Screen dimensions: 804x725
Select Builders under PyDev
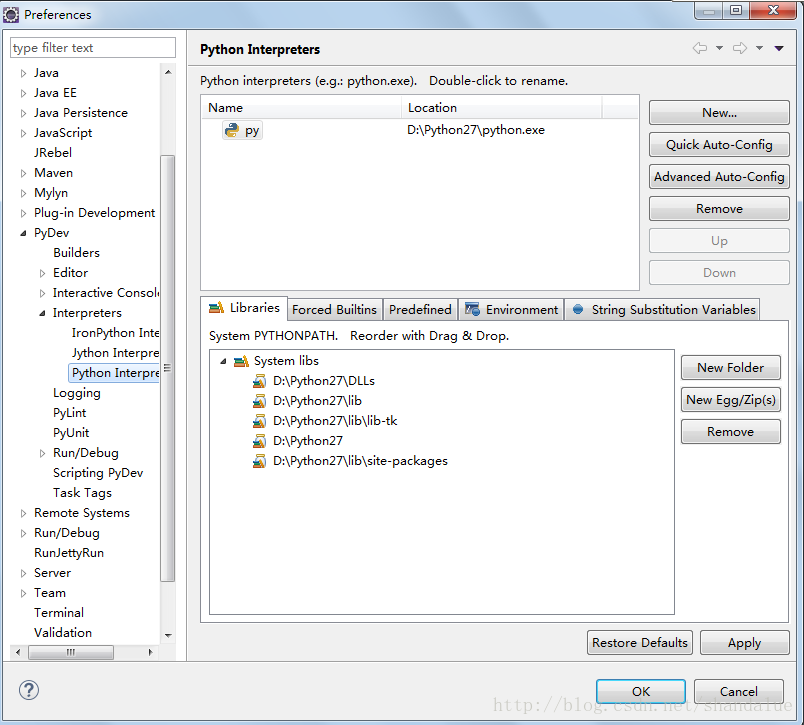pos(76,253)
